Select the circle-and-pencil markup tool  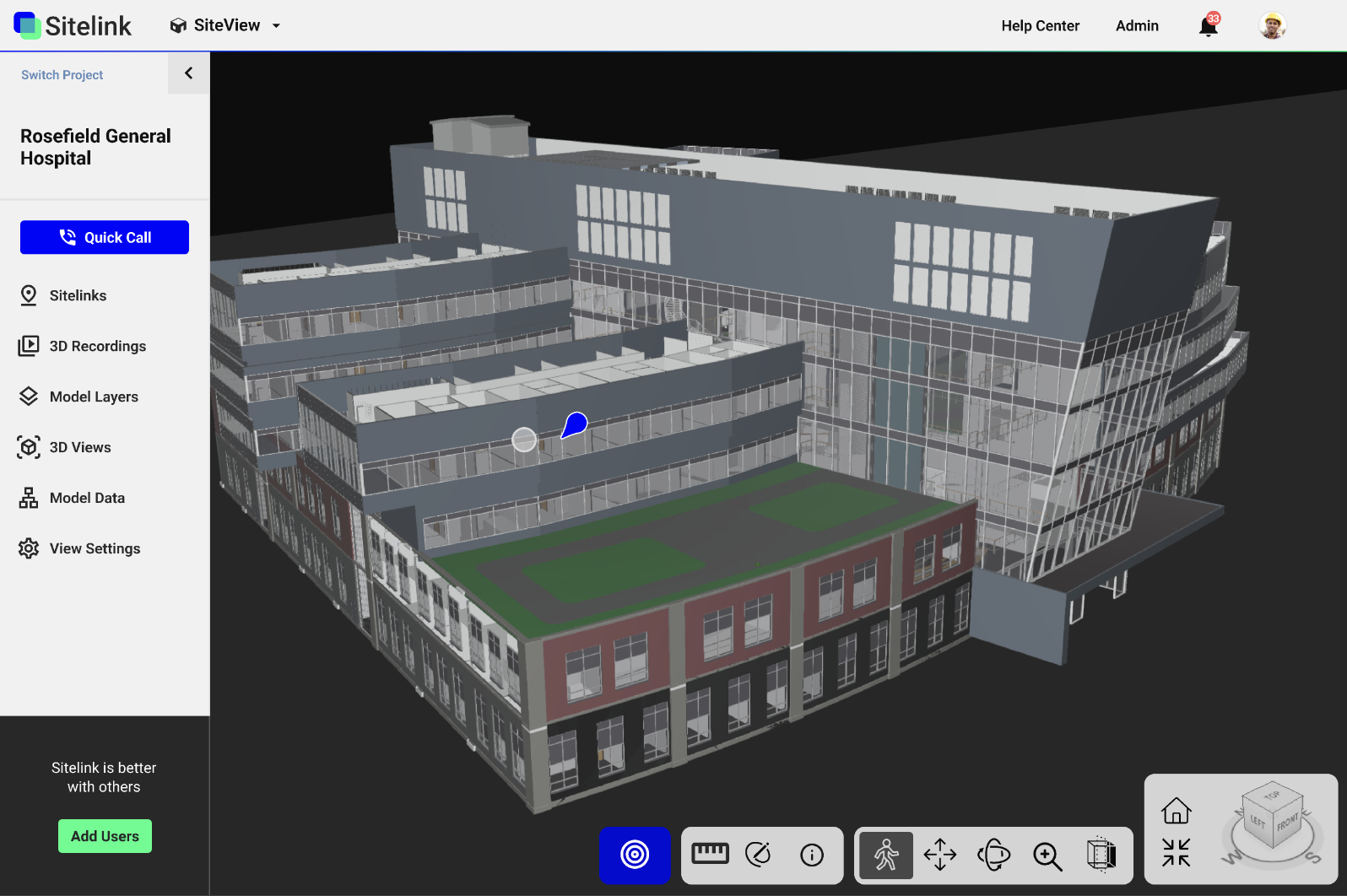tap(758, 855)
